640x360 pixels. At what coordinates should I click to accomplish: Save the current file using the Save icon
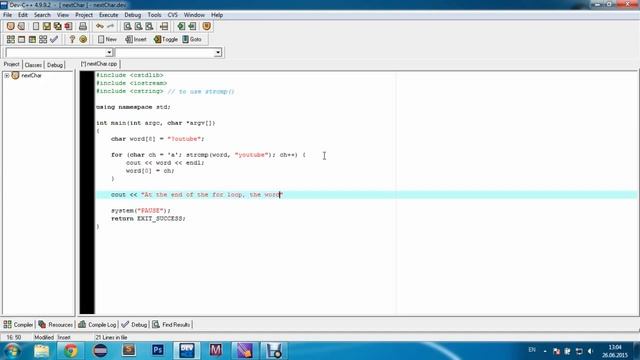pyautogui.click(x=47, y=26)
